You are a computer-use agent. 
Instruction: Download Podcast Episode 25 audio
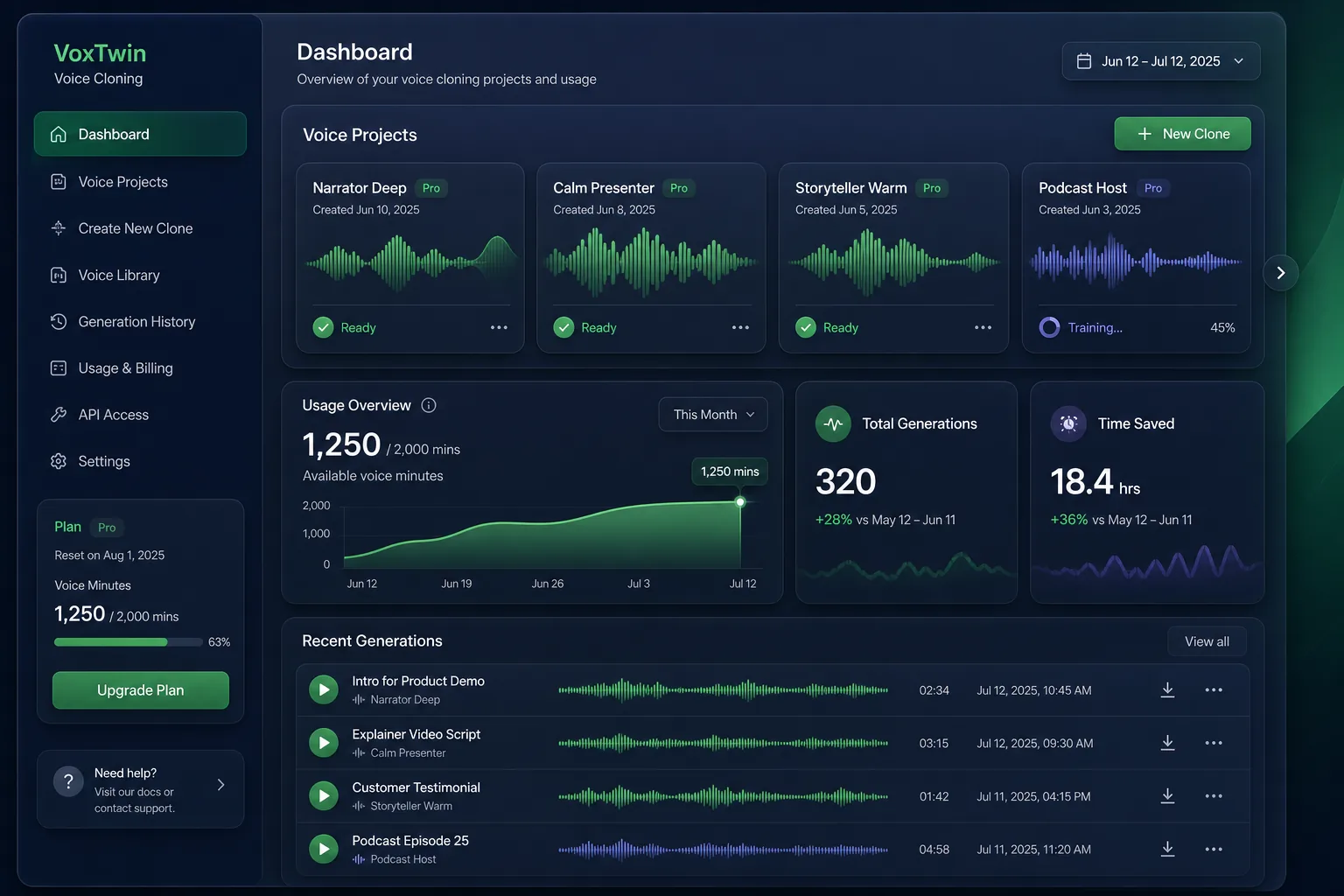[1167, 849]
